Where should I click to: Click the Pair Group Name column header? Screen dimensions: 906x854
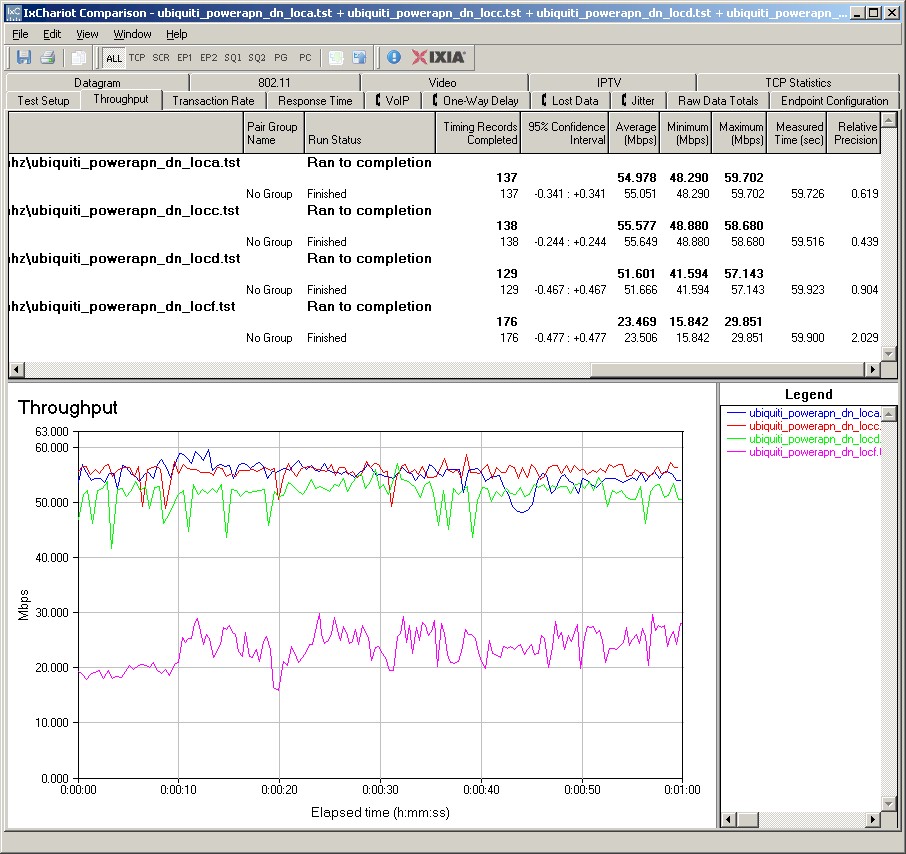[274, 133]
